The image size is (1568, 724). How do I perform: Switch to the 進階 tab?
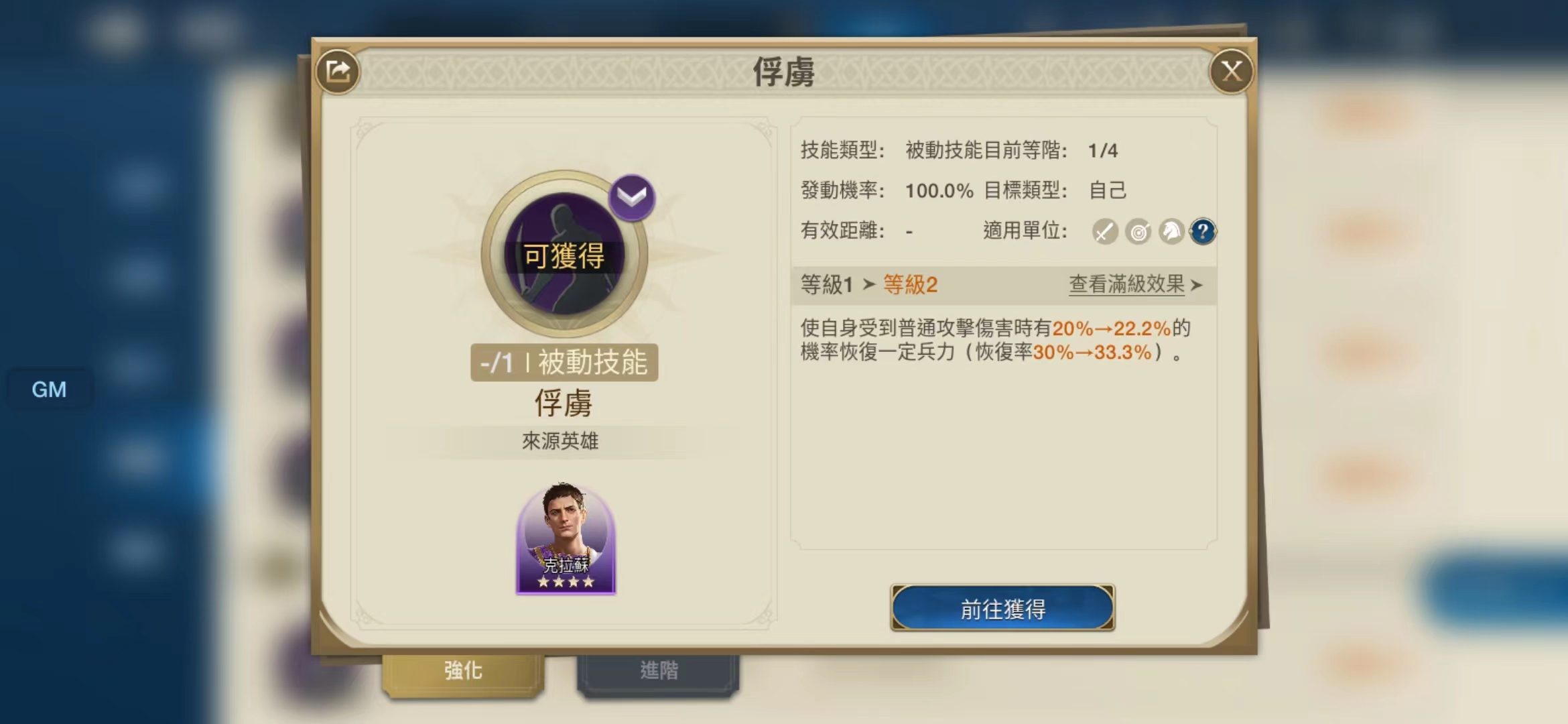(659, 670)
